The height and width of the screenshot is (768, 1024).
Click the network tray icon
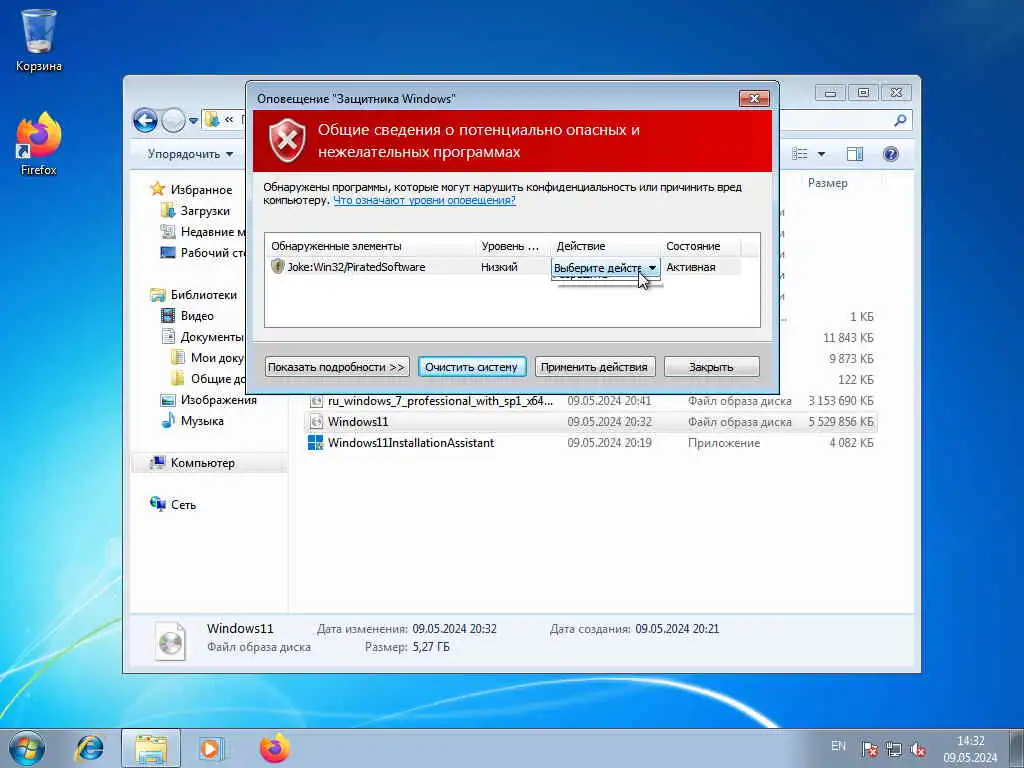click(x=893, y=749)
